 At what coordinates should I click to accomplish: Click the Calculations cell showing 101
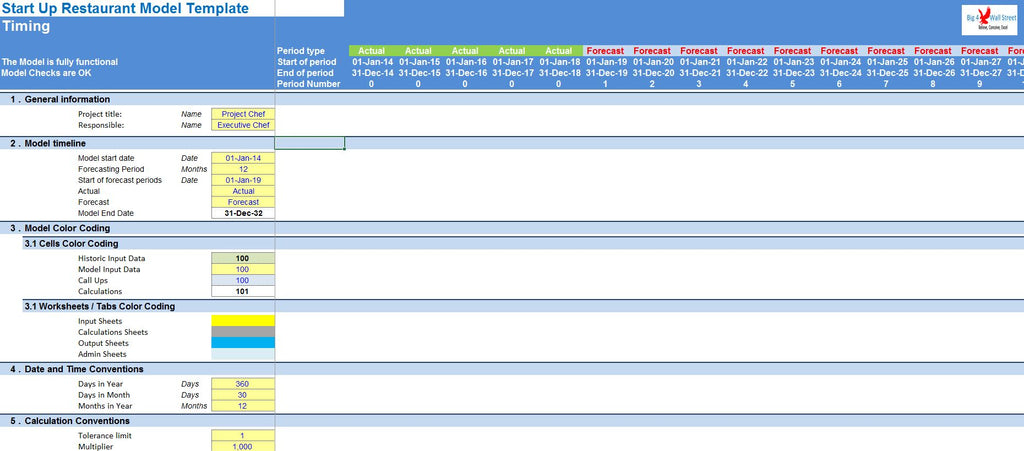[x=243, y=292]
